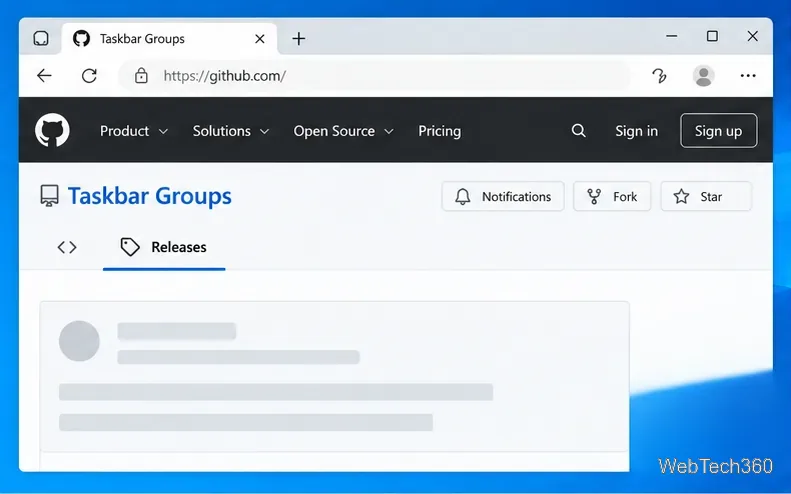The image size is (791, 494).
Task: Open the Taskbar Groups repository link
Action: click(150, 196)
